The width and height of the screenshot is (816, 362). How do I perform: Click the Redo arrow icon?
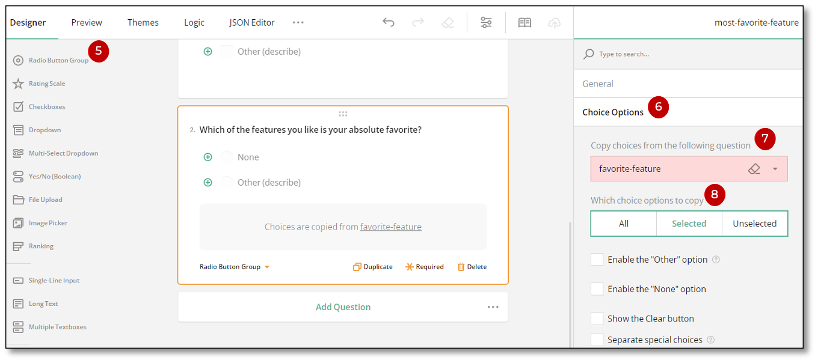point(418,22)
